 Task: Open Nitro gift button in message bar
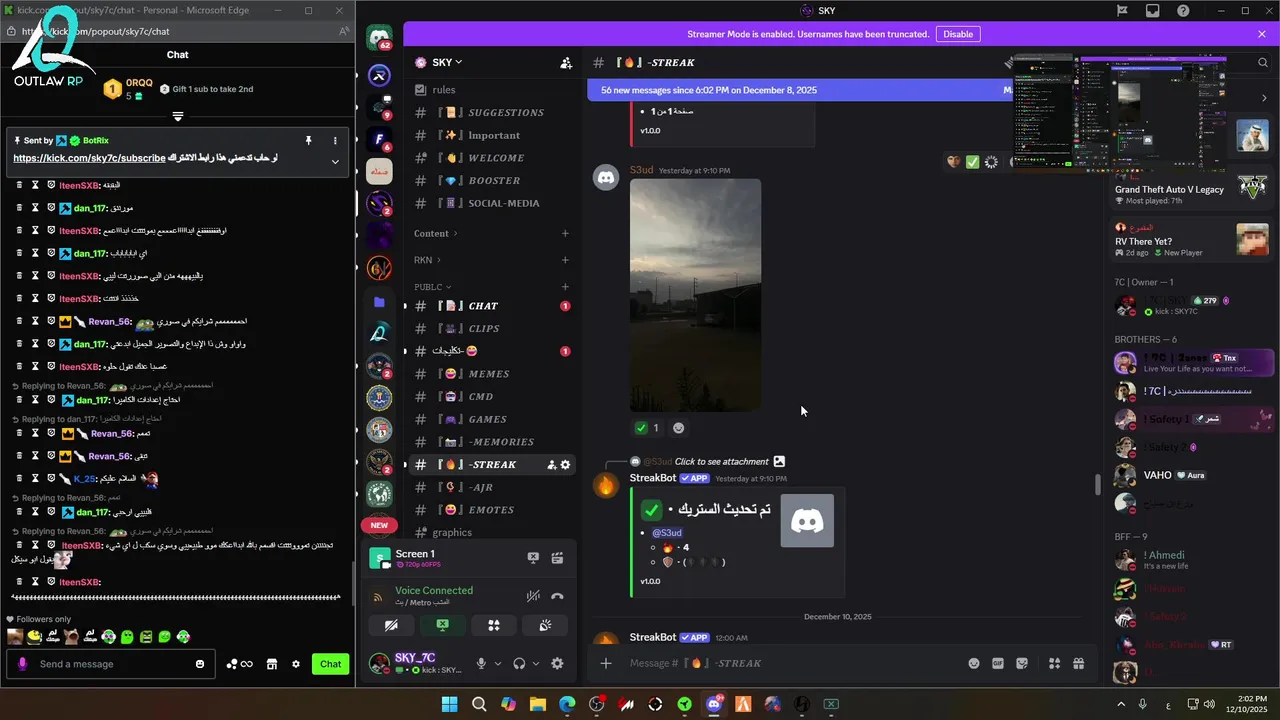point(1078,663)
